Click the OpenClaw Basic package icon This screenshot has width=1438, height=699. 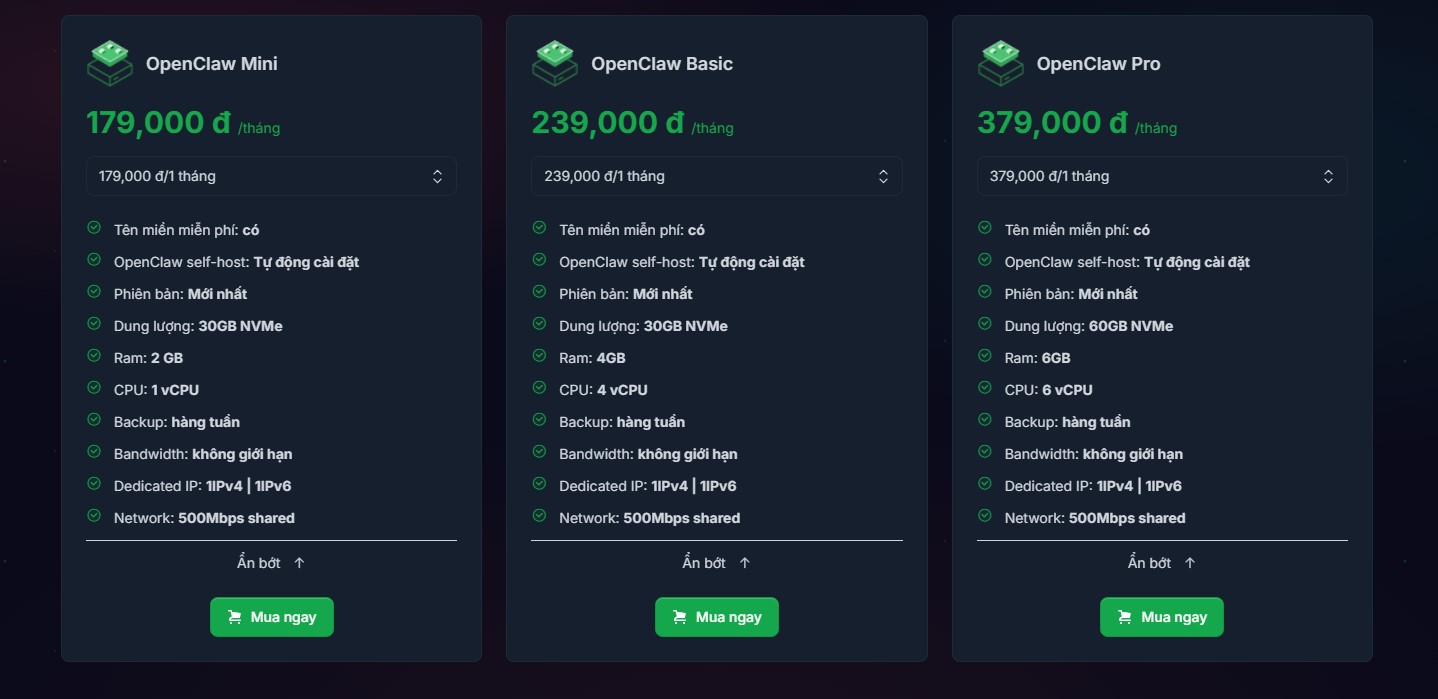[555, 62]
